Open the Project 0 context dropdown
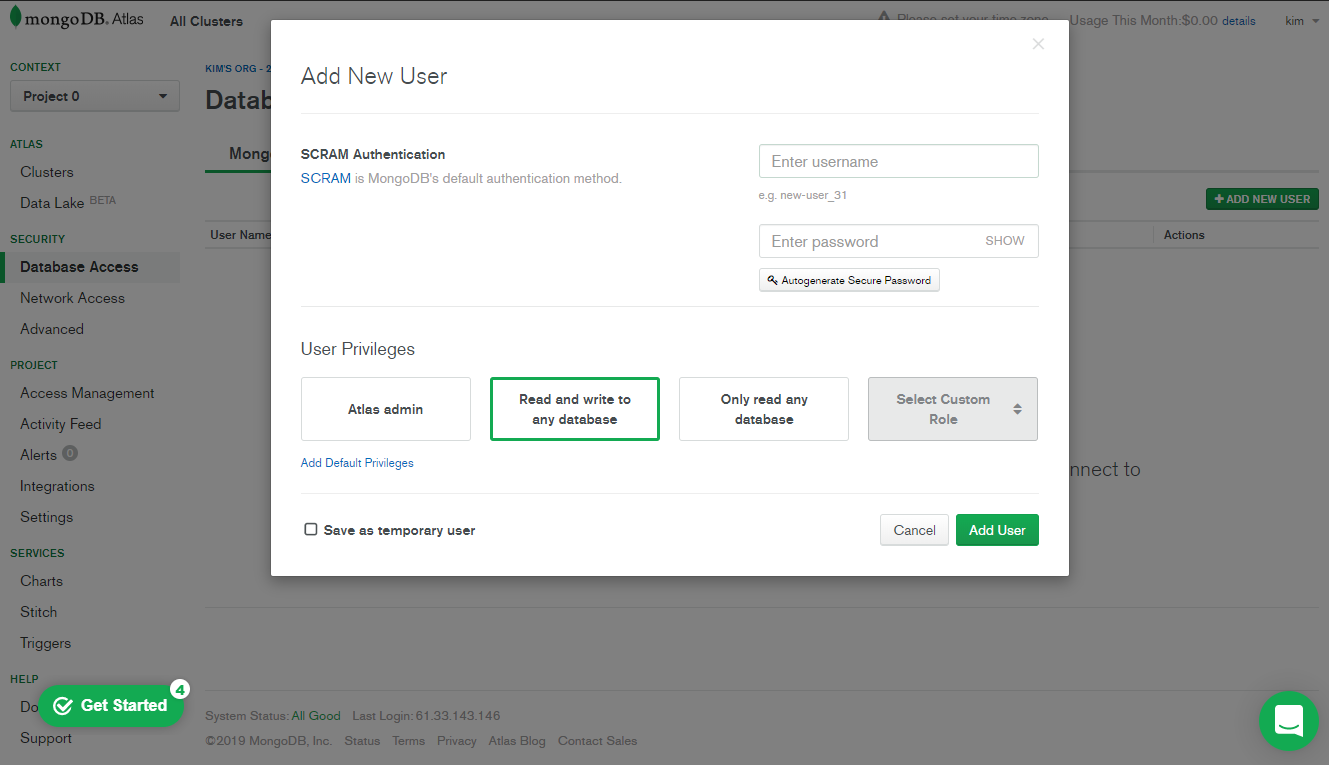1329x765 pixels. (x=95, y=96)
